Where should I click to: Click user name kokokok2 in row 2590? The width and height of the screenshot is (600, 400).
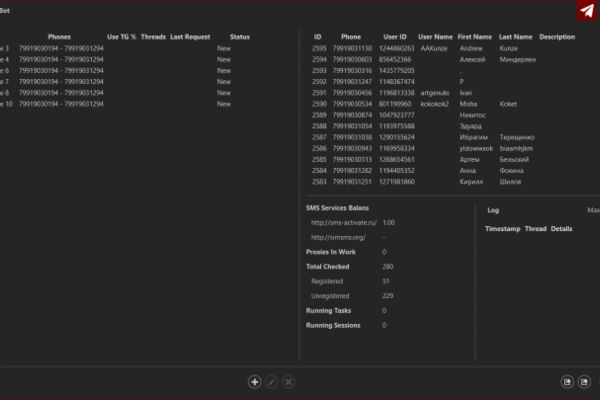click(x=435, y=104)
